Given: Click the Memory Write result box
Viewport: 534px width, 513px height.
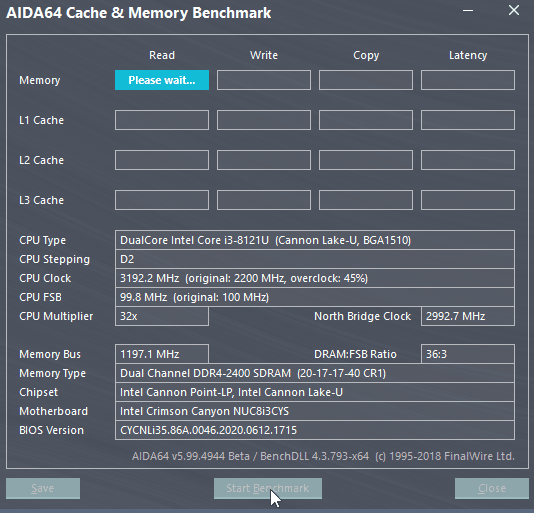Looking at the screenshot, I should pyautogui.click(x=264, y=80).
